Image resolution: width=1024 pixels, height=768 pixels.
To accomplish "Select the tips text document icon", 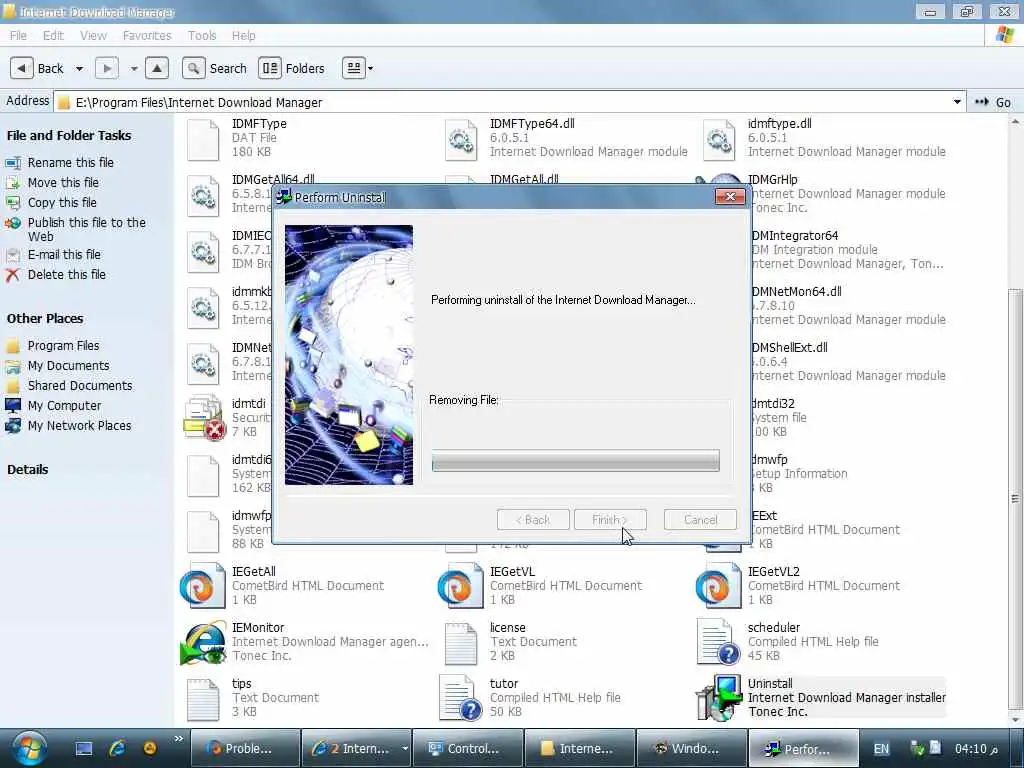I will [x=203, y=699].
